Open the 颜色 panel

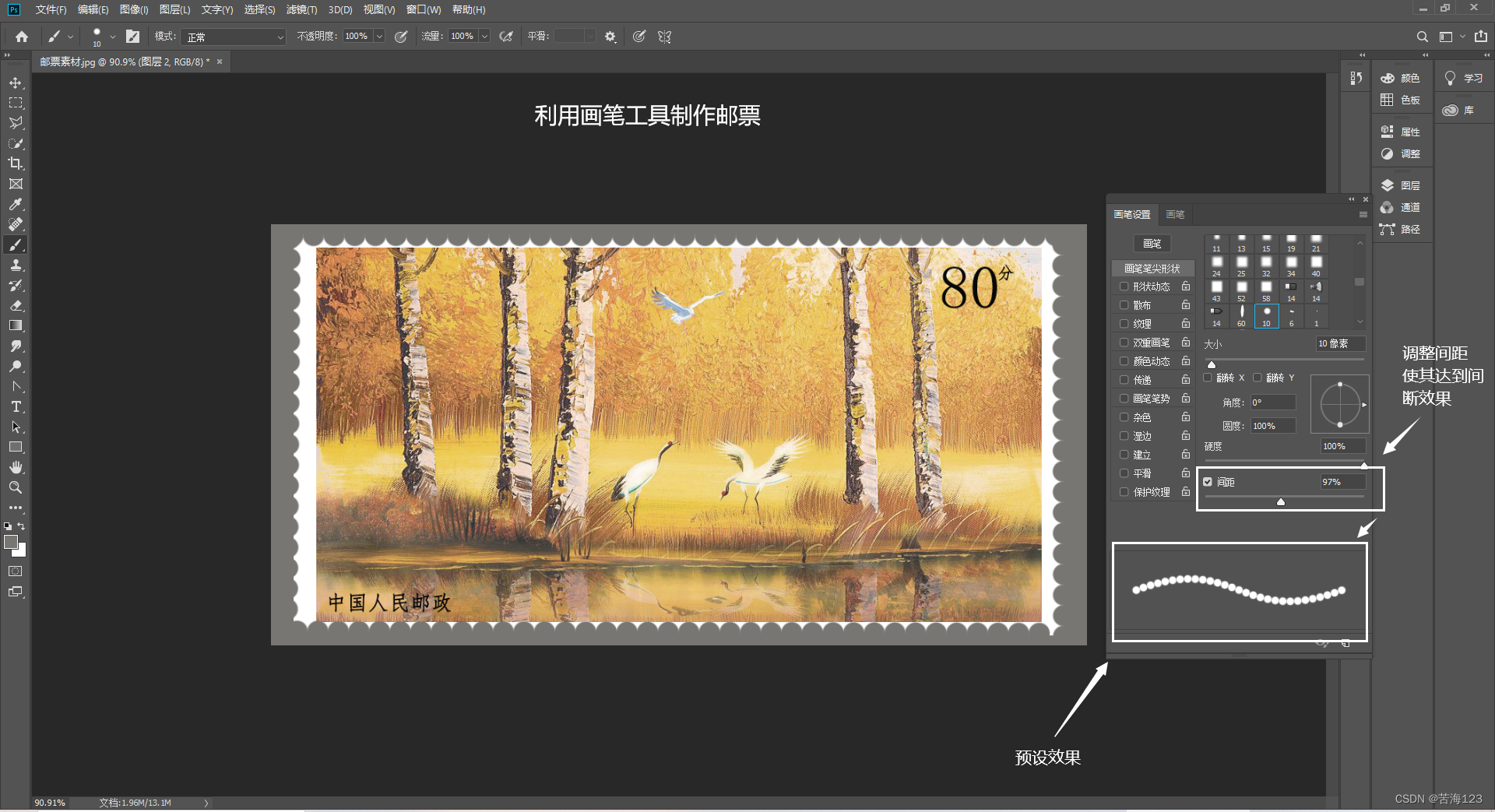point(1402,78)
